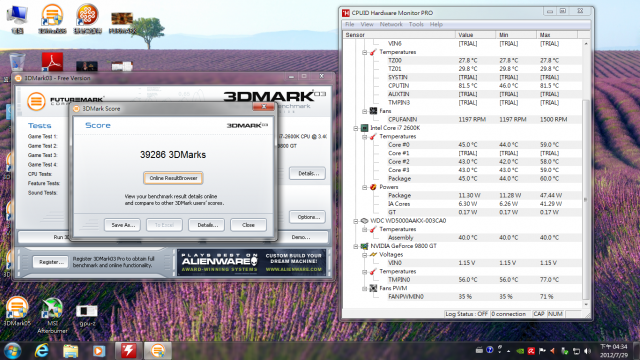The image size is (640, 360).
Task: Collapse the Powers node
Action: coord(364,187)
